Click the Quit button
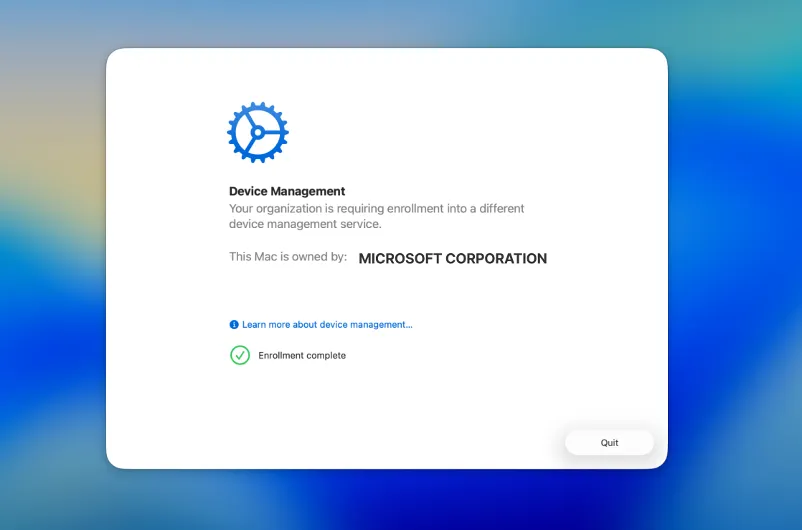 coord(609,443)
